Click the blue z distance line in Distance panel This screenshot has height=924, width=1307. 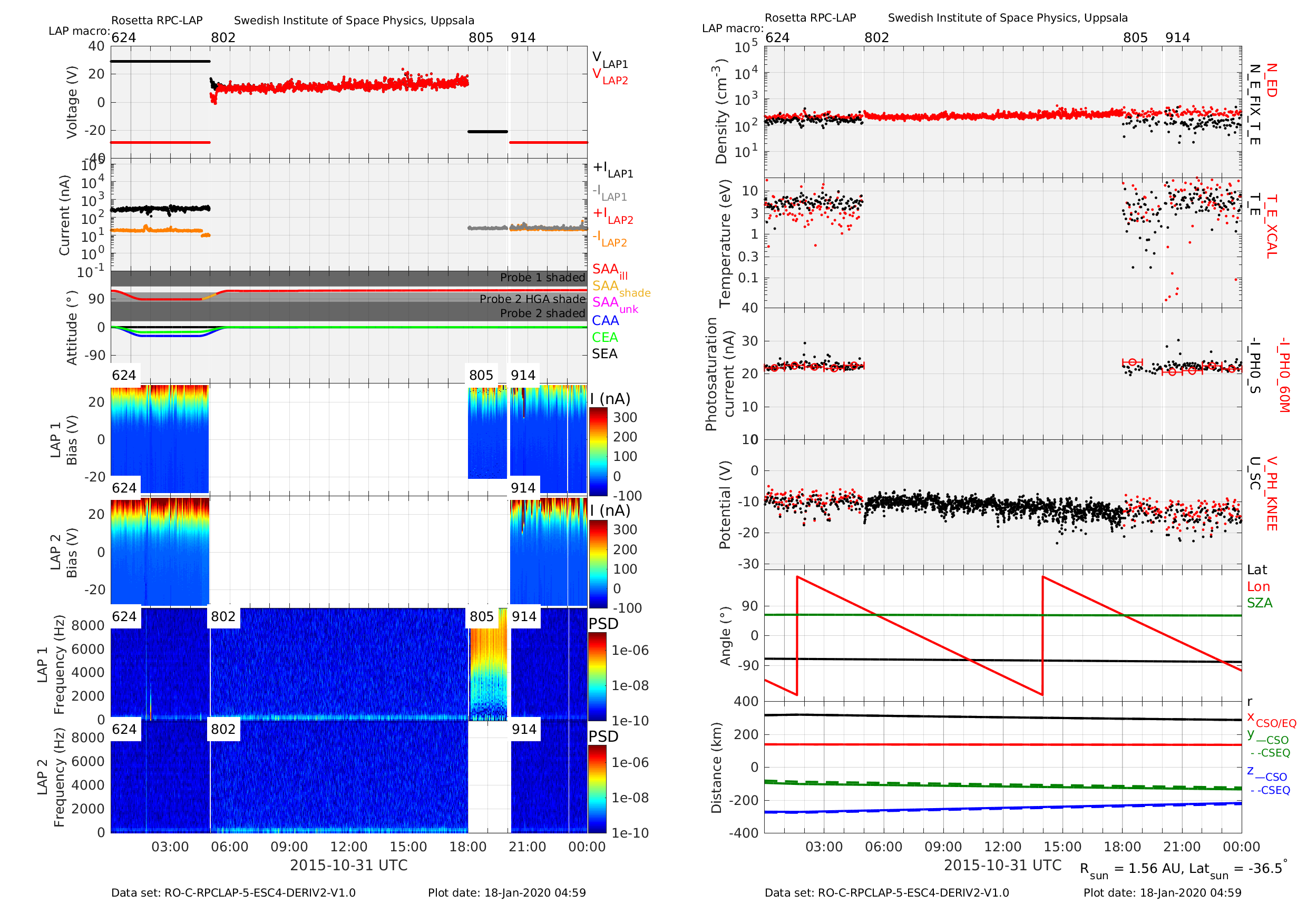1003,808
